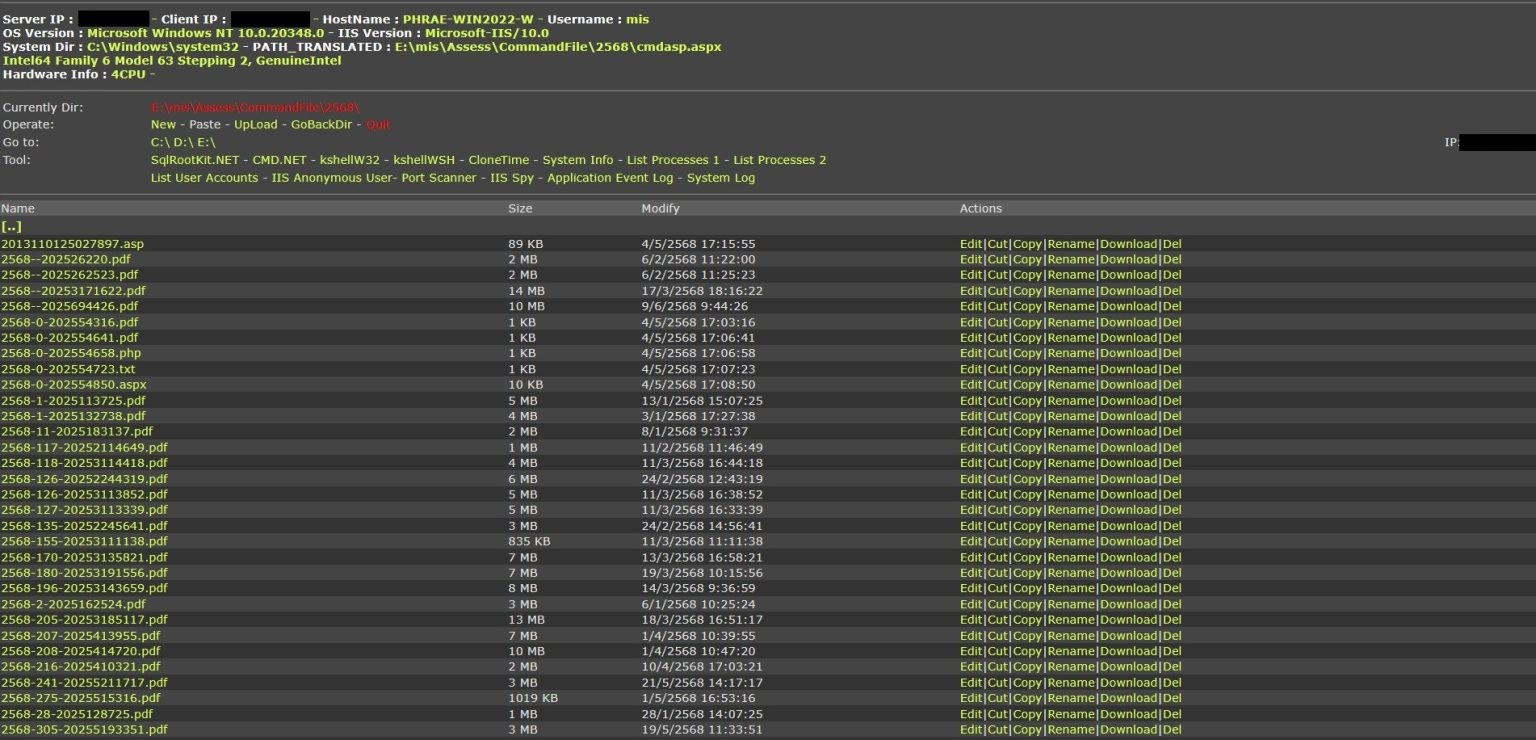Click the GoBackDir operation
This screenshot has height=740, width=1536.
coord(319,124)
